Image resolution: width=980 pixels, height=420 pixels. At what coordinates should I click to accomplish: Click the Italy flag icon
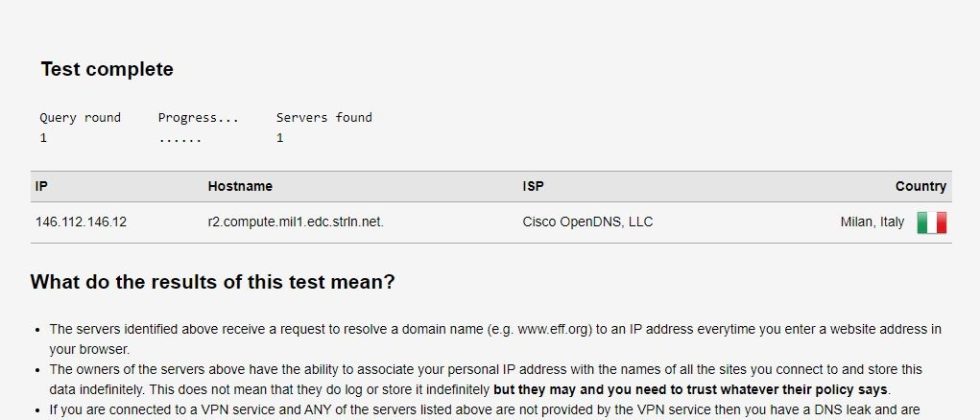click(x=931, y=222)
